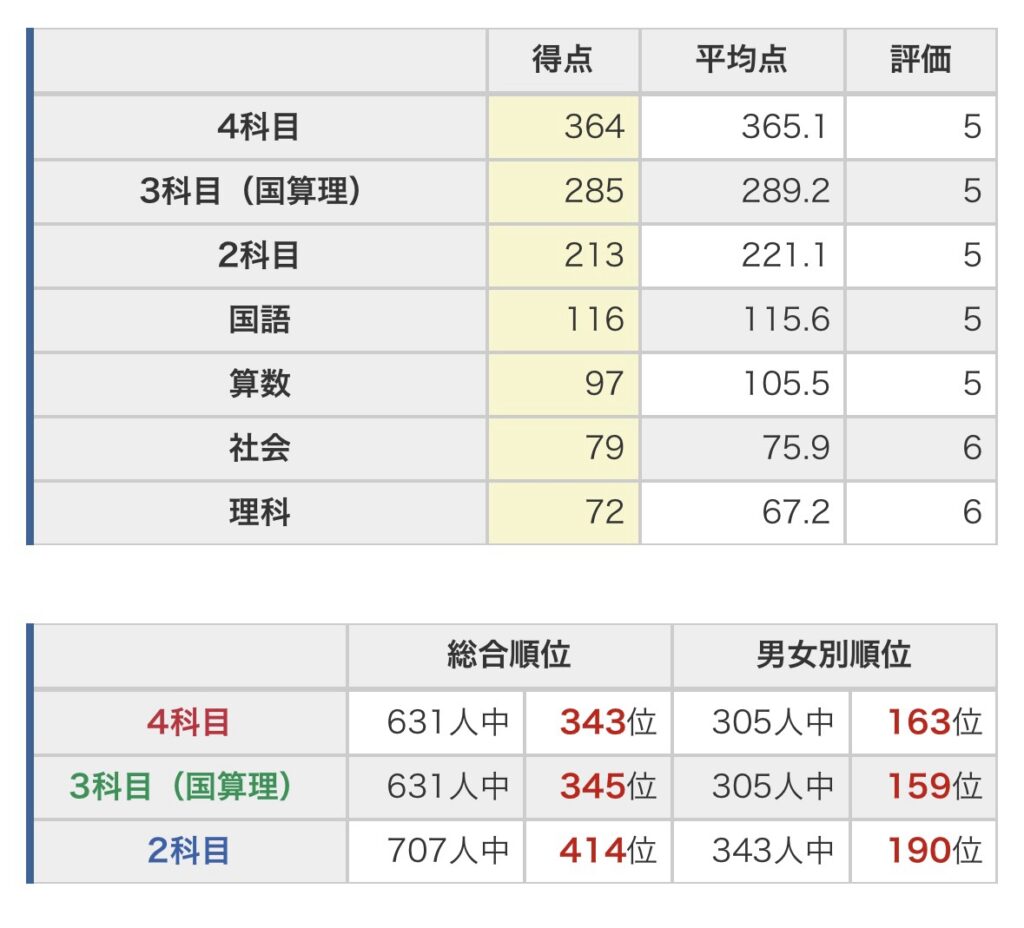Click the 国語 row label
Screen dimensions: 1024x928
pos(259,319)
